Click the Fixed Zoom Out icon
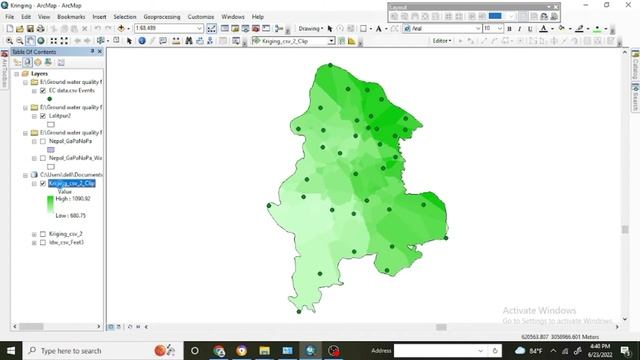Image resolution: width=640 pixels, height=360 pixels. click(64, 41)
